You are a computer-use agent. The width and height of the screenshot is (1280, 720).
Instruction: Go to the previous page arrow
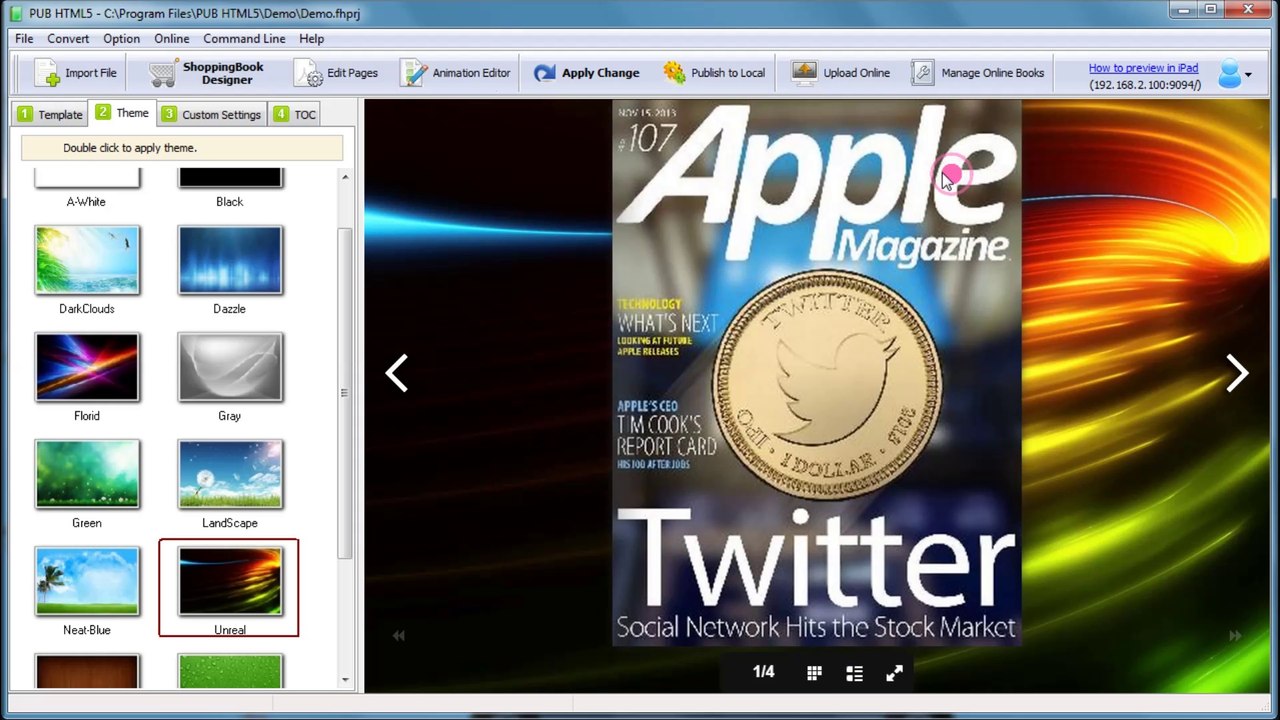(397, 373)
